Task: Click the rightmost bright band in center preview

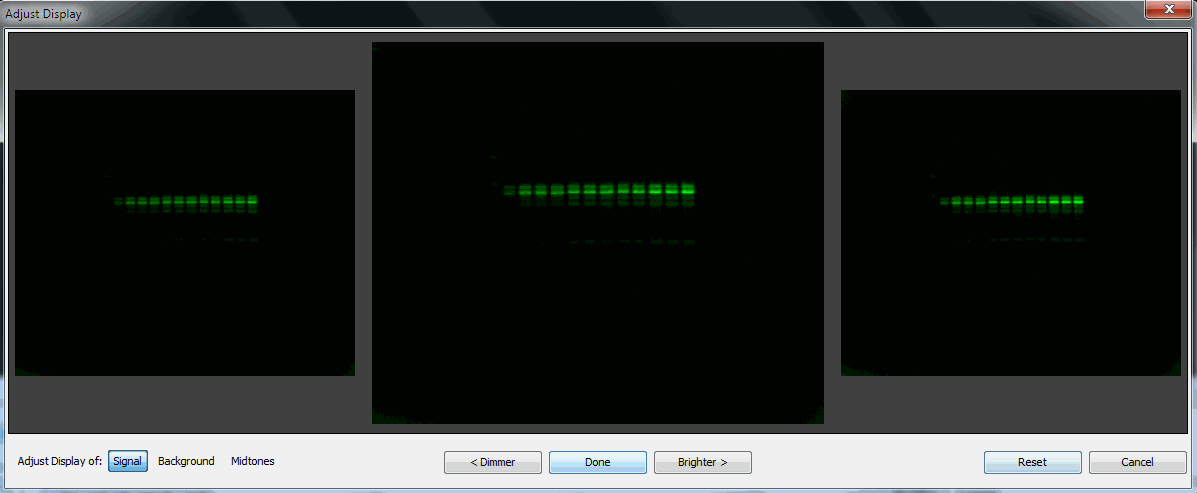Action: (x=687, y=188)
